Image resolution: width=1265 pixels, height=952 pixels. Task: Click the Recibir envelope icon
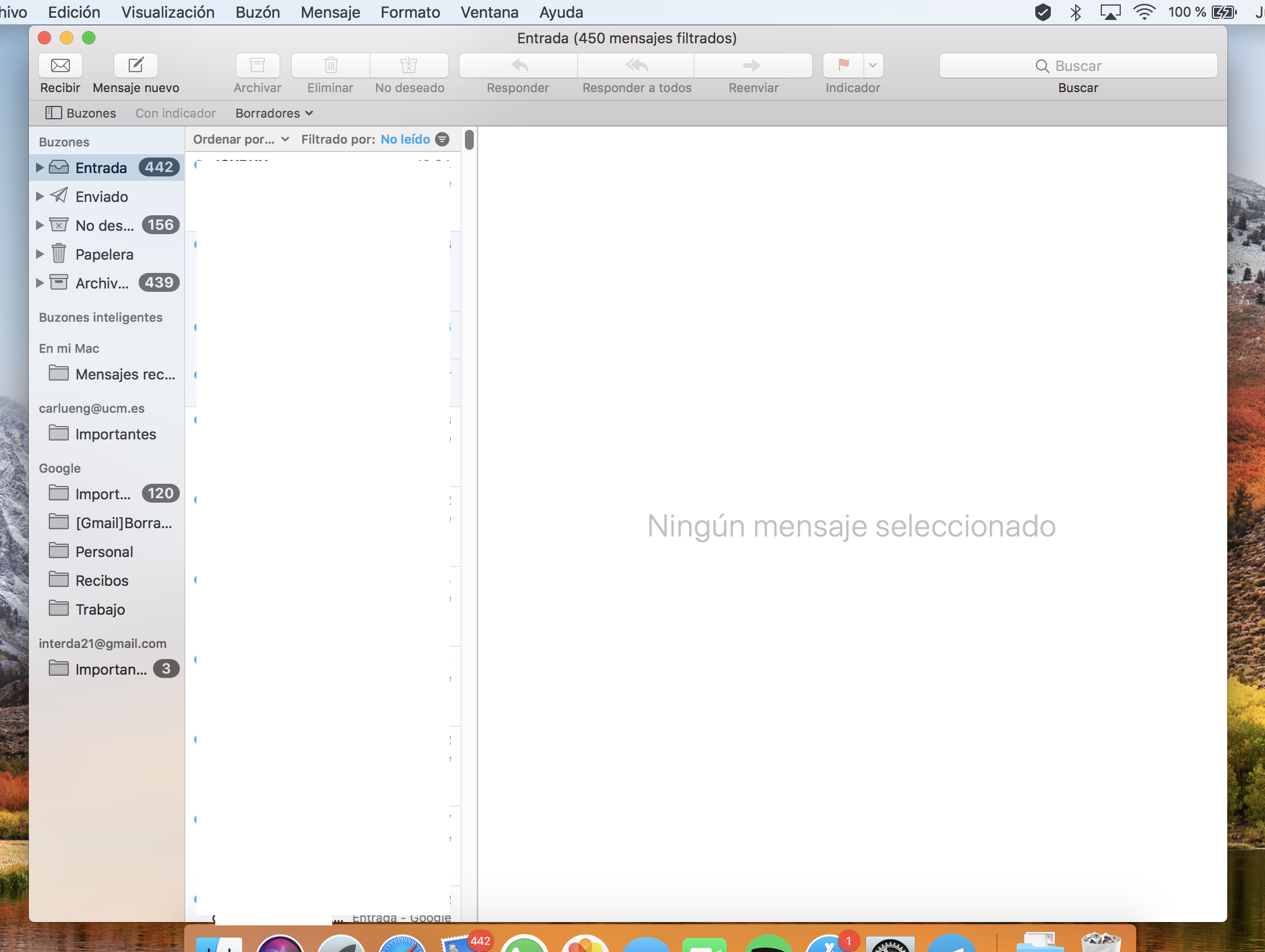click(60, 66)
